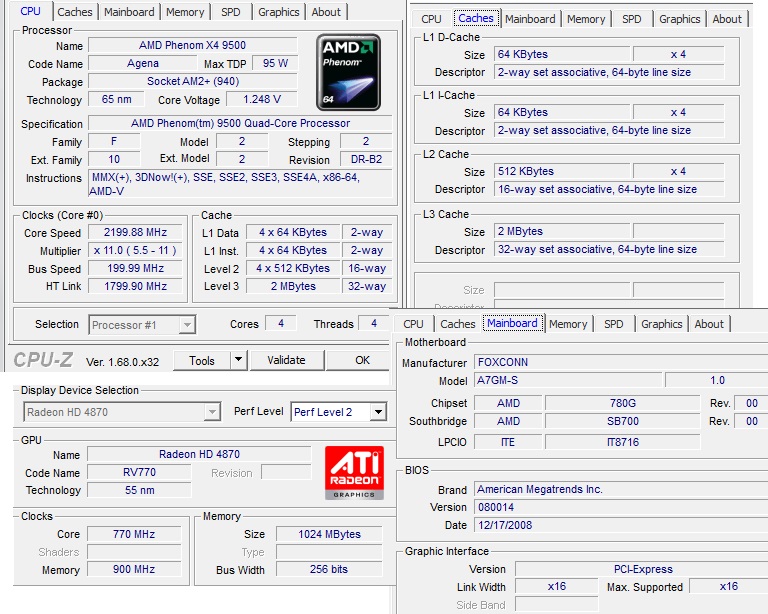Click the ATI Radeon Graphics logo
This screenshot has height=614, width=768.
[353, 473]
